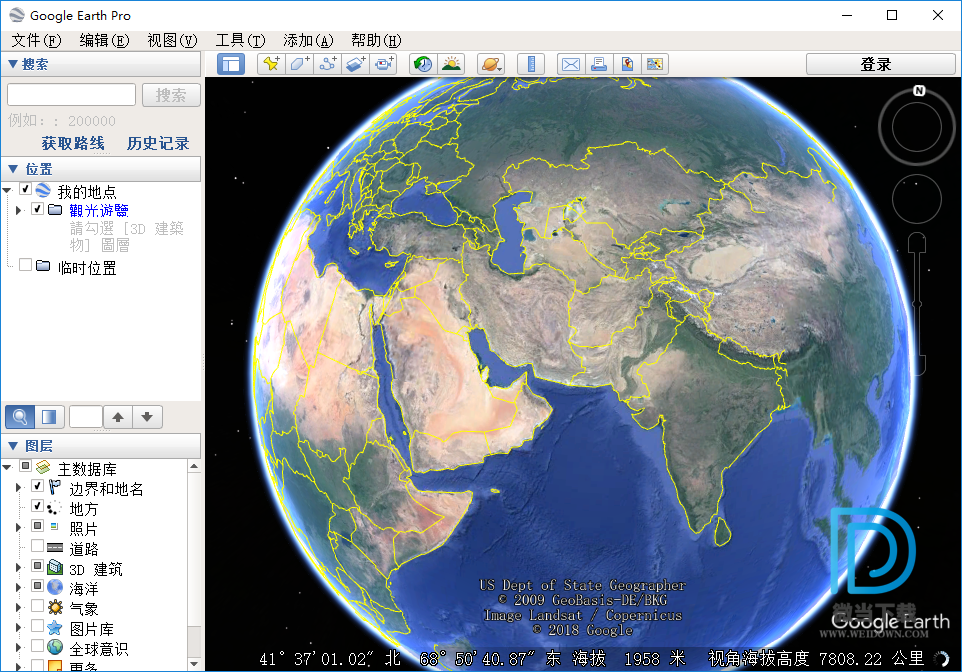Click in the search input field
This screenshot has width=962, height=672.
71,95
